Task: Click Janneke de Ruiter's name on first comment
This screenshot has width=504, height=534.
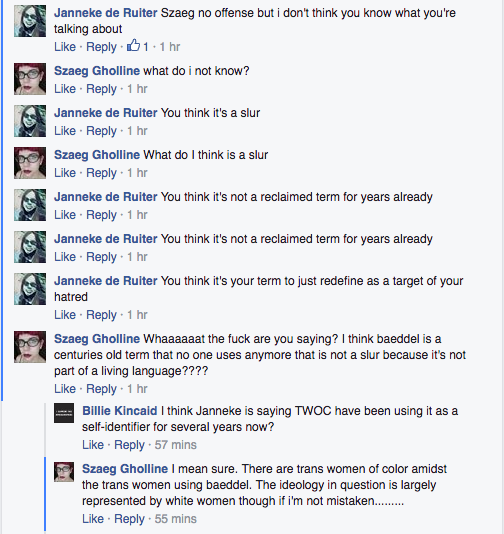Action: point(106,13)
